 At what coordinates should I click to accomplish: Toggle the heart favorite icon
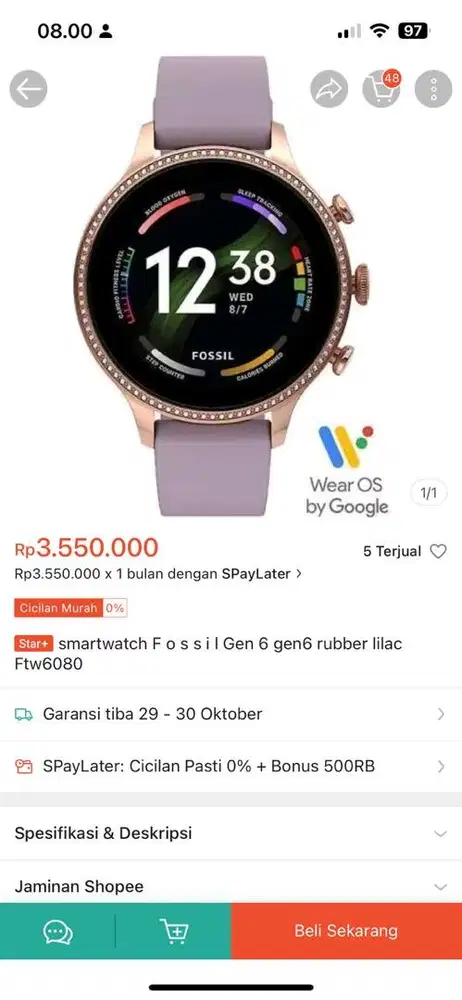(438, 551)
